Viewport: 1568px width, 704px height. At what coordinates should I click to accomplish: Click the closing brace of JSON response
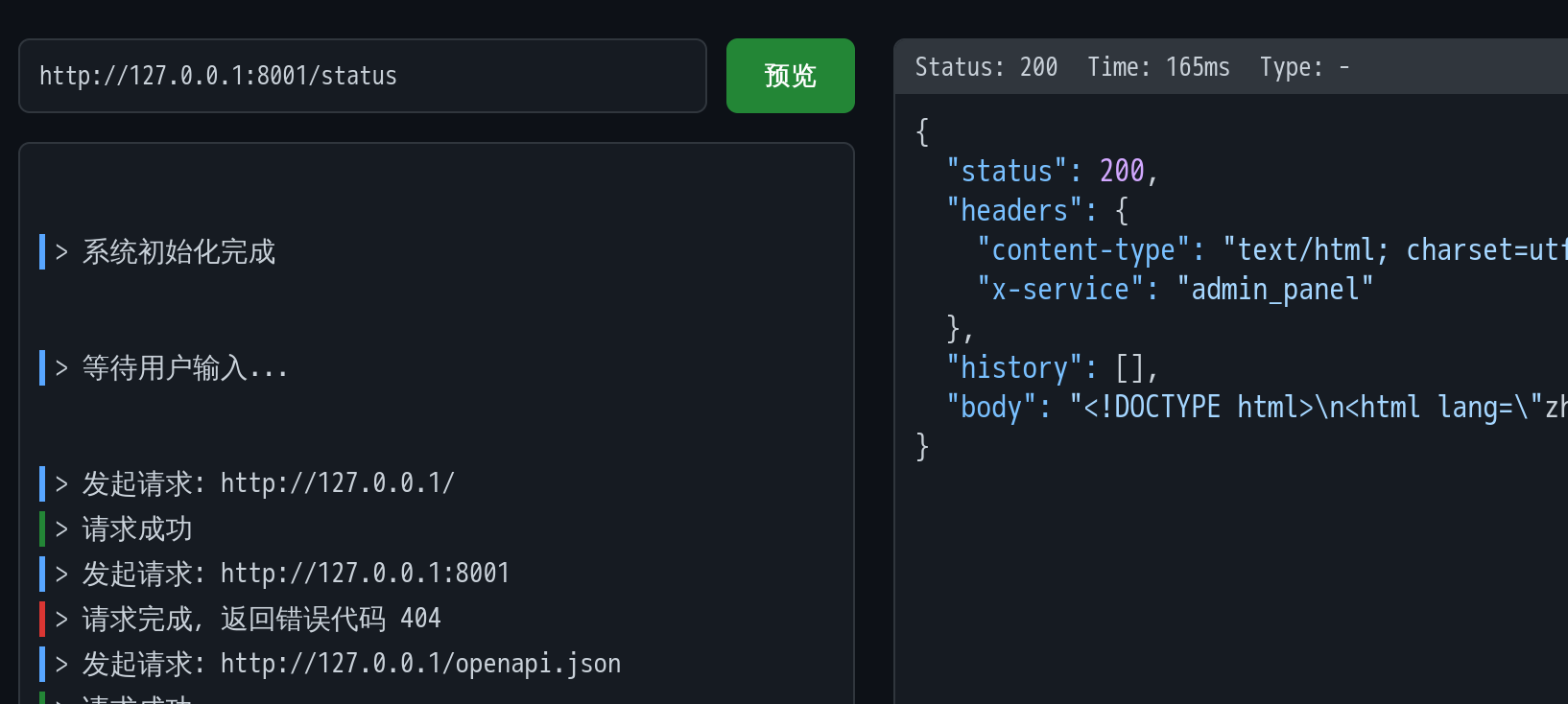[x=922, y=447]
